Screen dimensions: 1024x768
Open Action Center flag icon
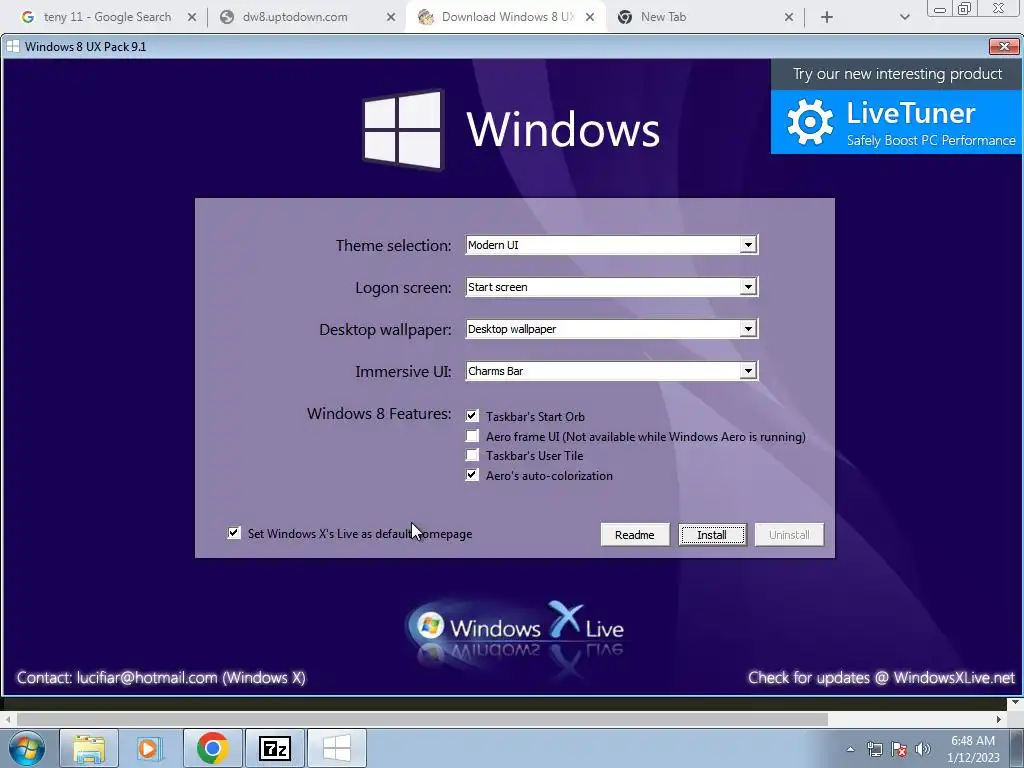pyautogui.click(x=899, y=749)
